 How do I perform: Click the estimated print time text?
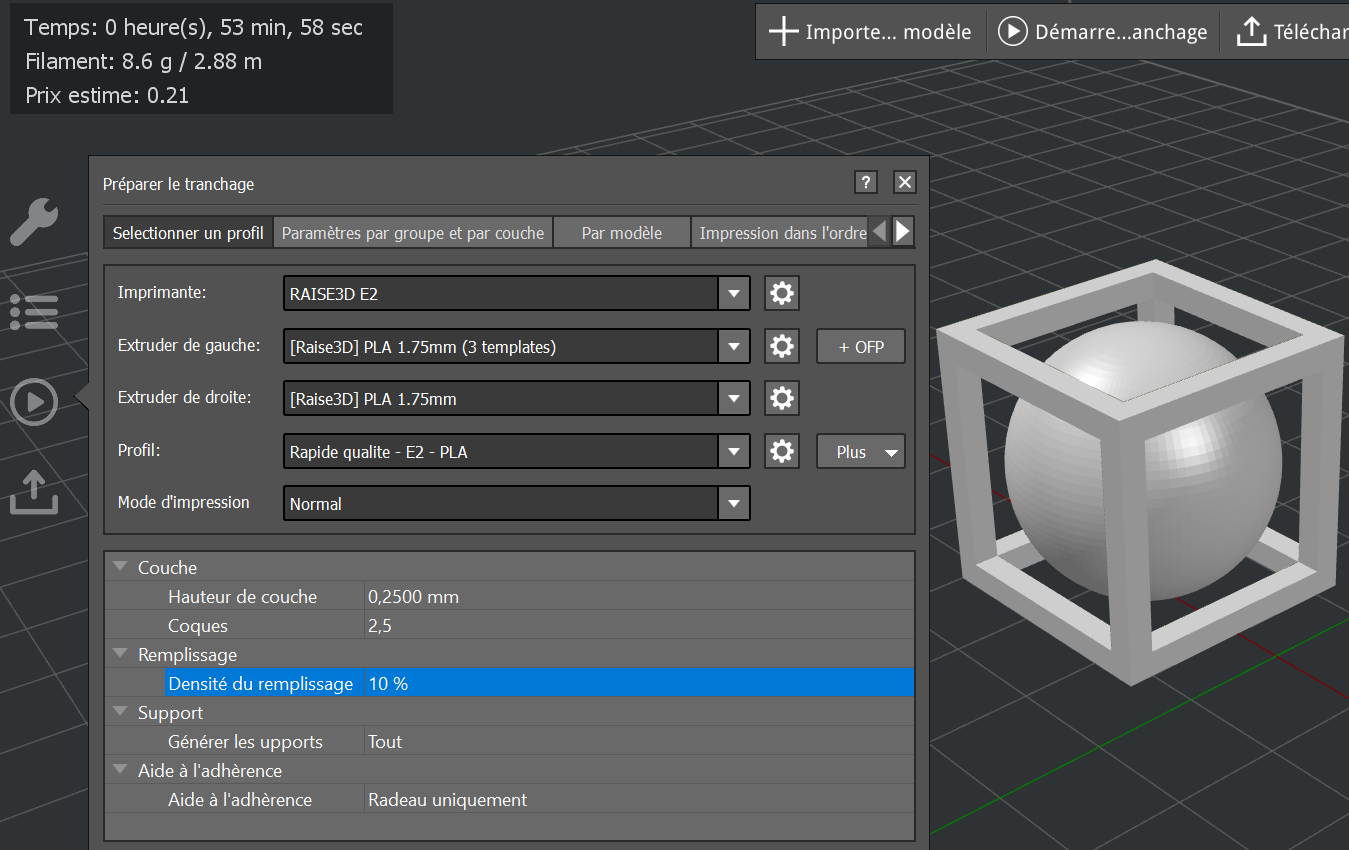click(x=194, y=28)
